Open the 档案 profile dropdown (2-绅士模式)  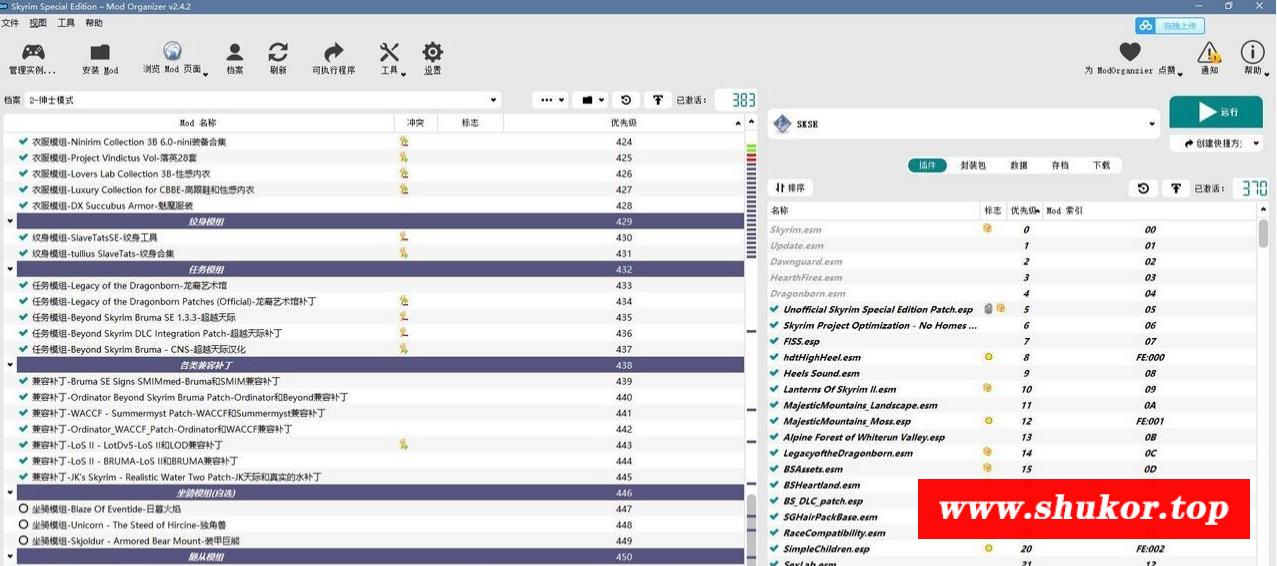click(x=263, y=100)
